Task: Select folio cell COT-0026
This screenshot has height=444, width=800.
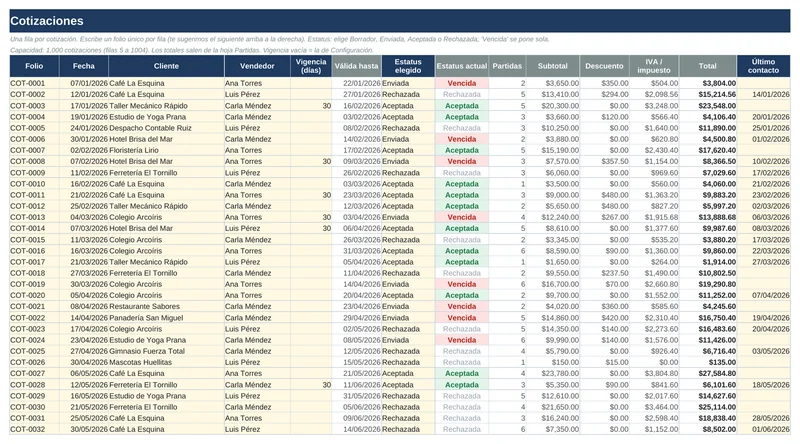Action: click(x=34, y=362)
